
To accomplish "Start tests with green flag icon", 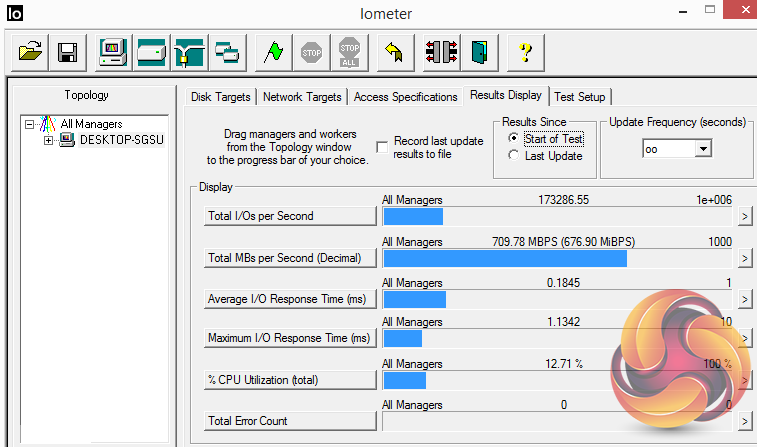I will tap(273, 52).
